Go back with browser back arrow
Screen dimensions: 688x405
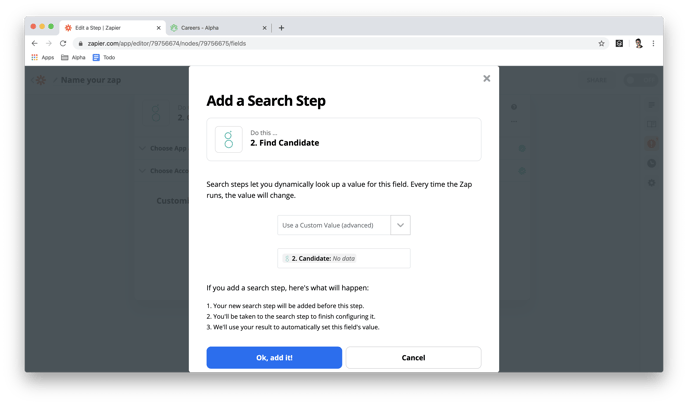(x=35, y=43)
